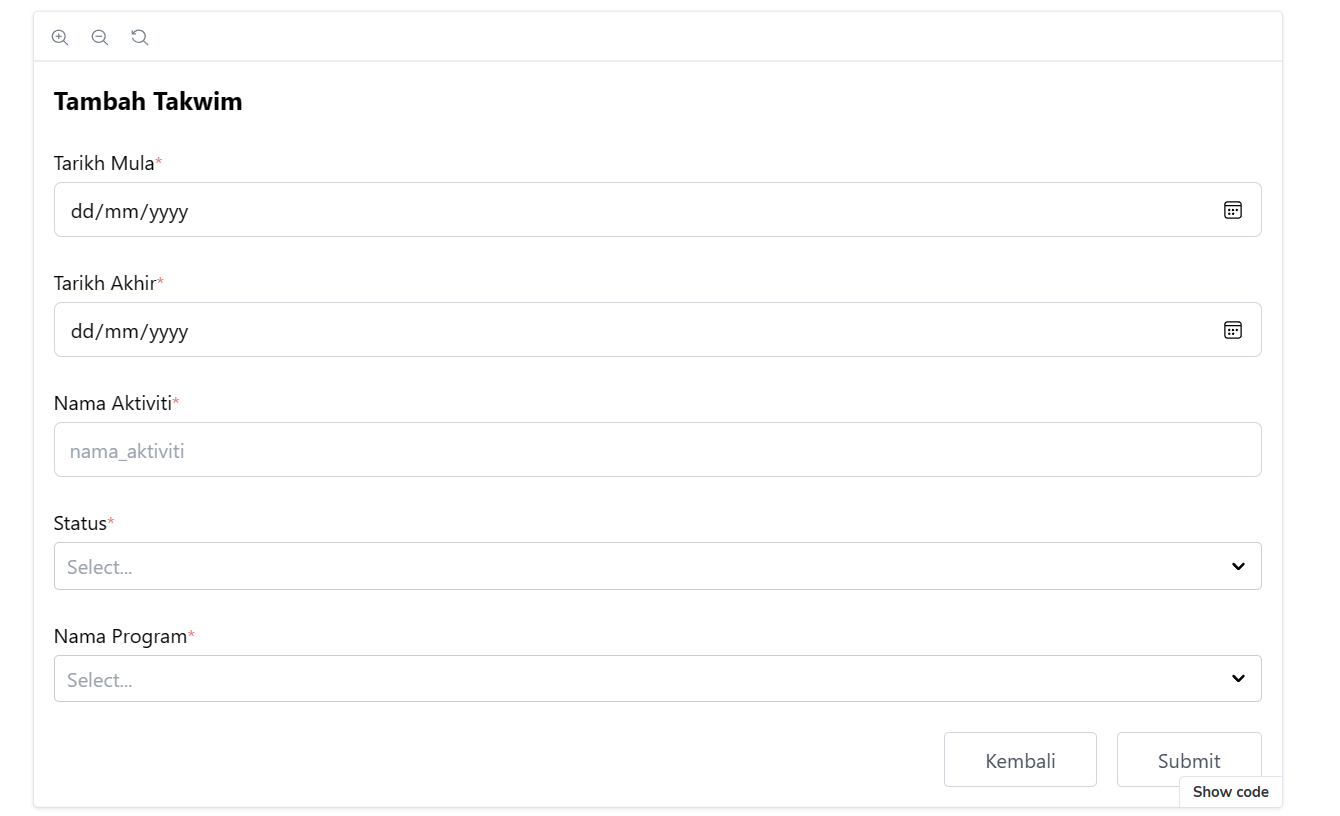Click the Status dropdown chevron arrow

(1238, 566)
